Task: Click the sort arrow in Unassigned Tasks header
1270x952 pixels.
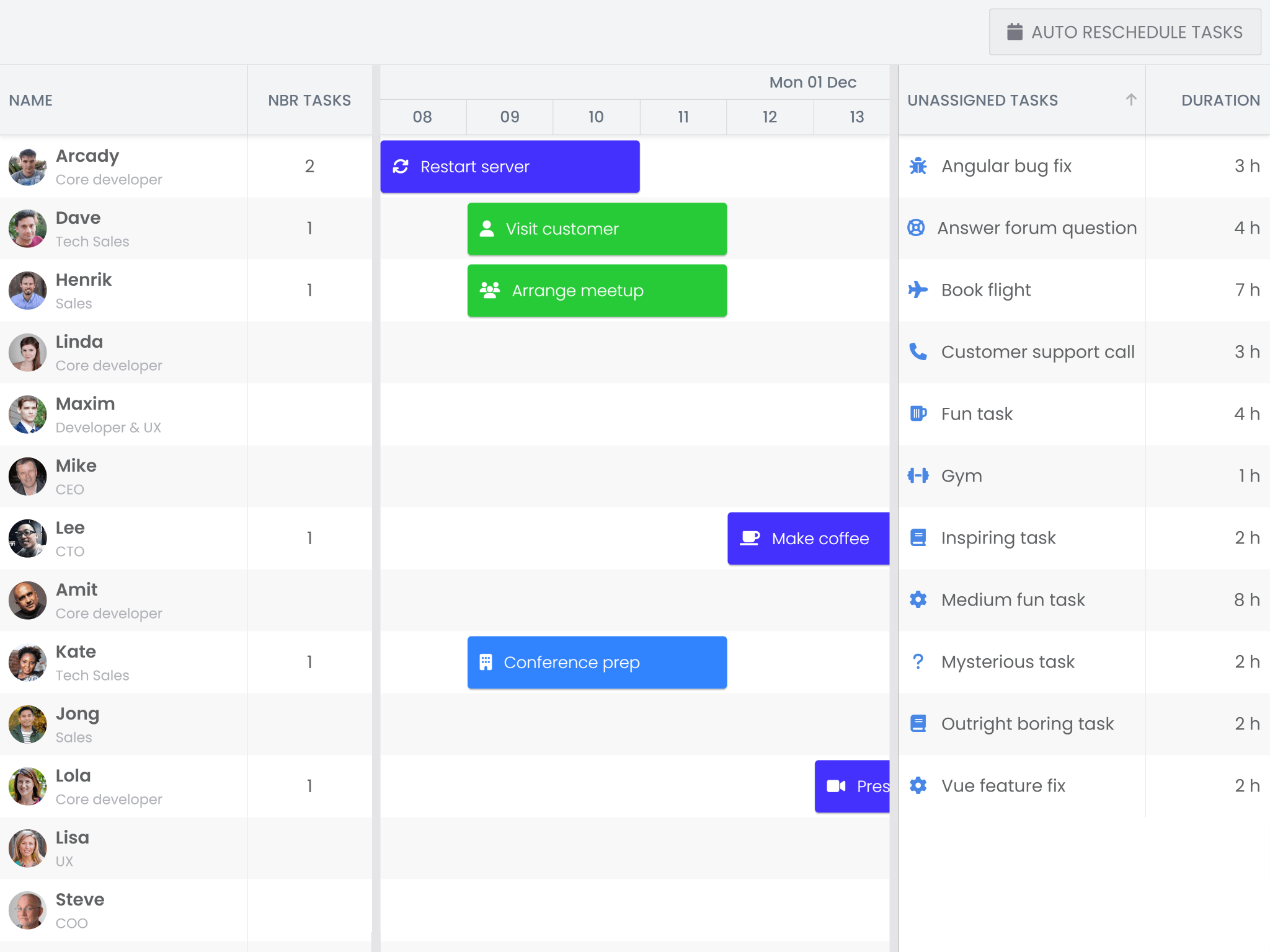Action: pyautogui.click(x=1131, y=100)
